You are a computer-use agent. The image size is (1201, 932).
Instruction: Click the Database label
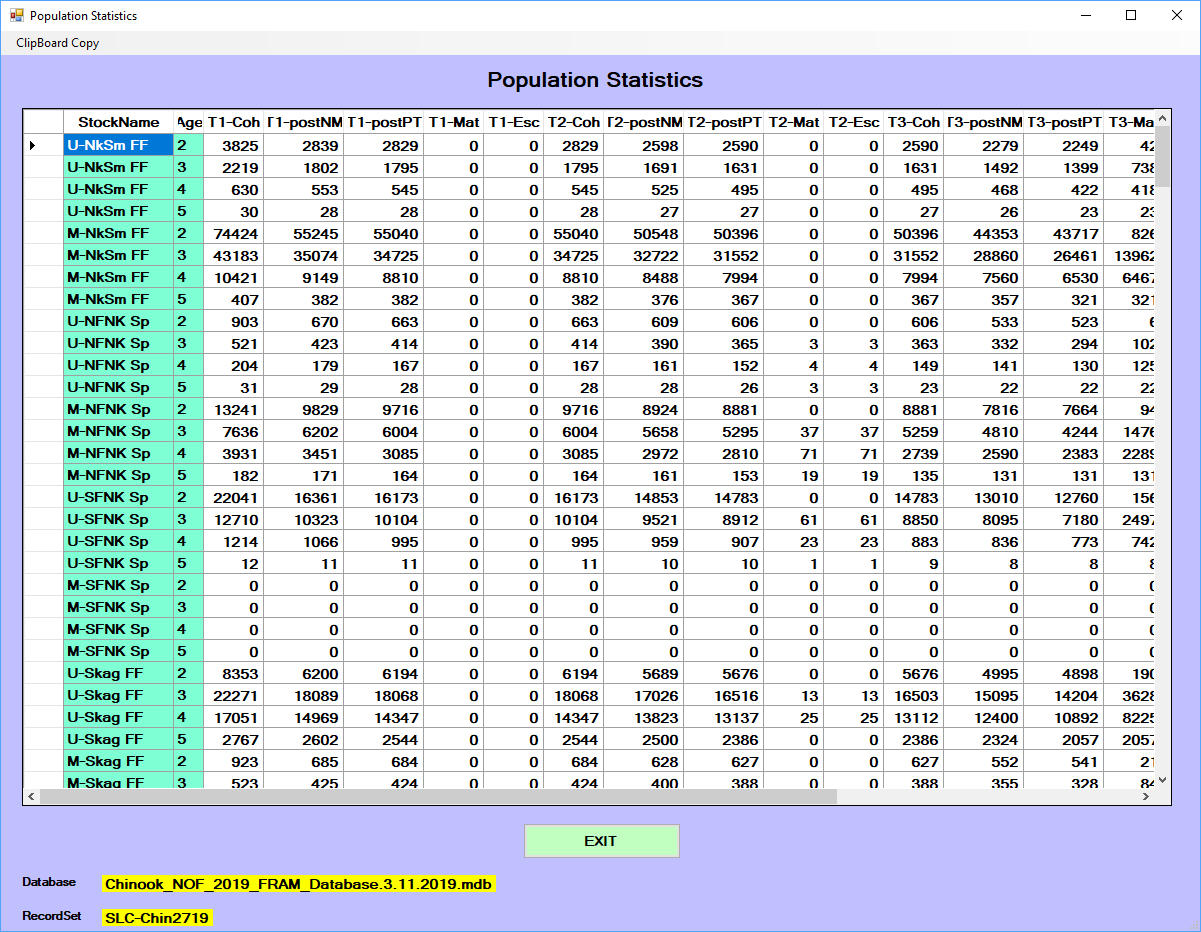point(49,882)
